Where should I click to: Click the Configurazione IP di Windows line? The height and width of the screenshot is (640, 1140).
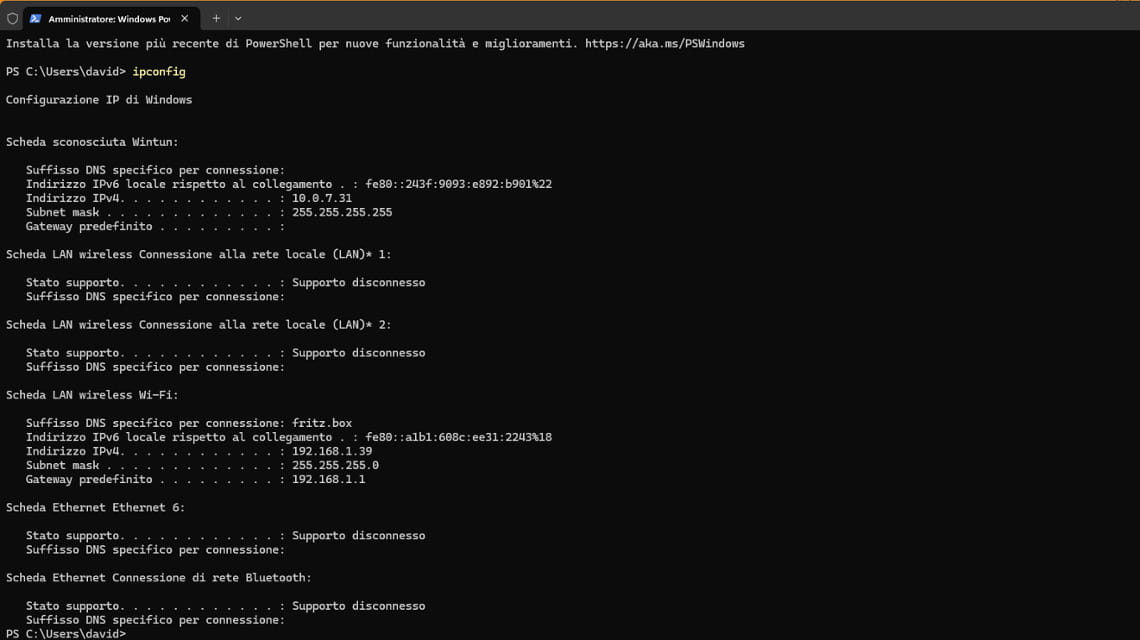[99, 100]
